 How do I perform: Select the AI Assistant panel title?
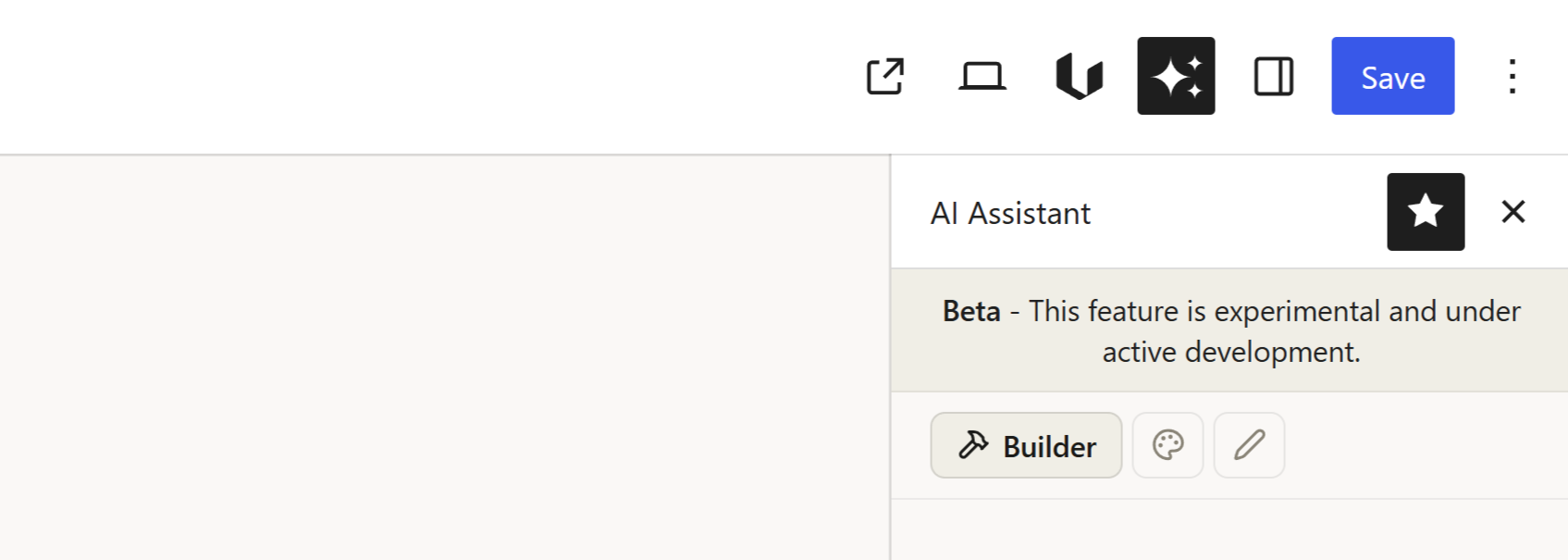coord(1010,213)
